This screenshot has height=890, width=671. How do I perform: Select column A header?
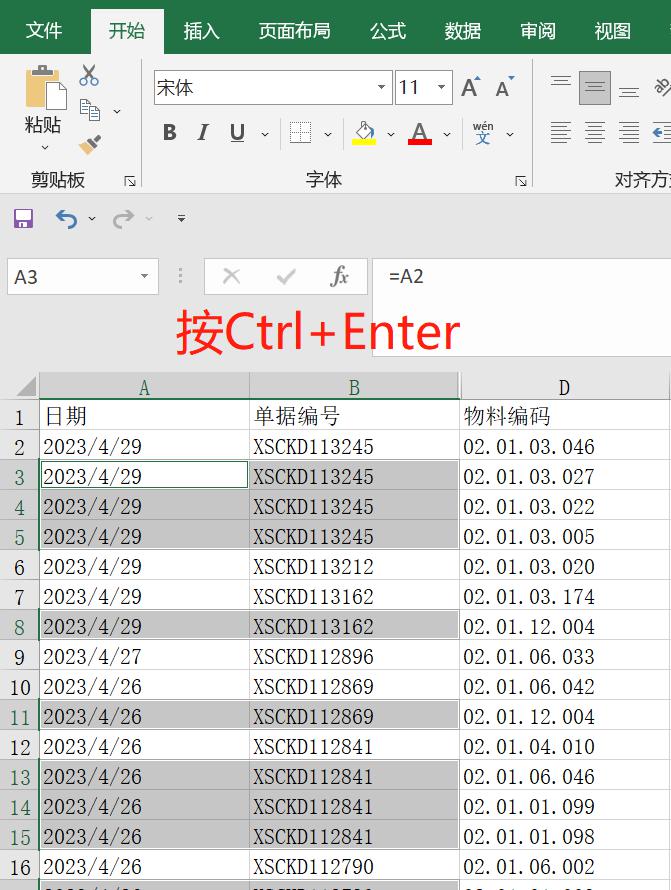pyautogui.click(x=144, y=387)
